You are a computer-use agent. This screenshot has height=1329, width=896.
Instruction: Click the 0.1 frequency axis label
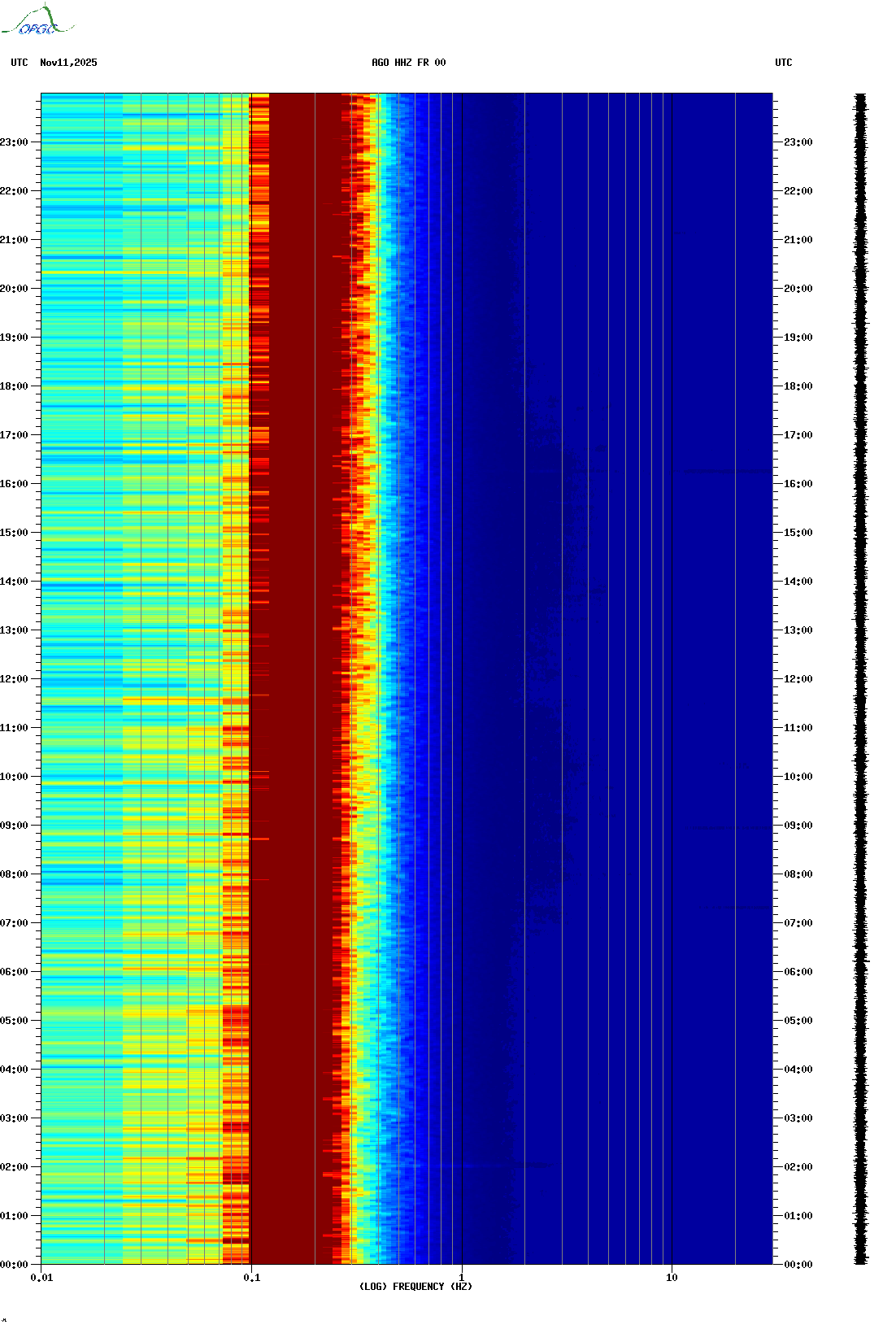[252, 1278]
